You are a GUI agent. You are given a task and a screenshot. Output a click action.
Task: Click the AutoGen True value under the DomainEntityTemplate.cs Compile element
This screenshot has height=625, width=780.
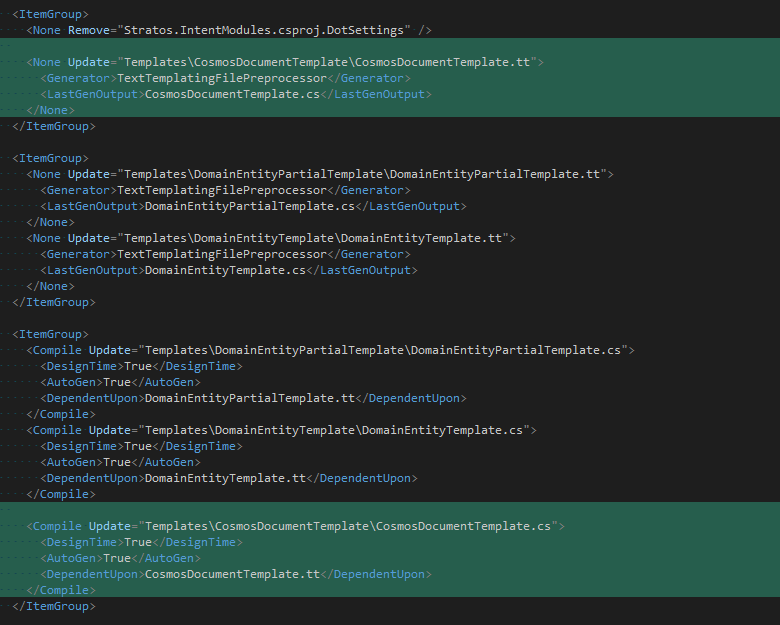[117, 462]
